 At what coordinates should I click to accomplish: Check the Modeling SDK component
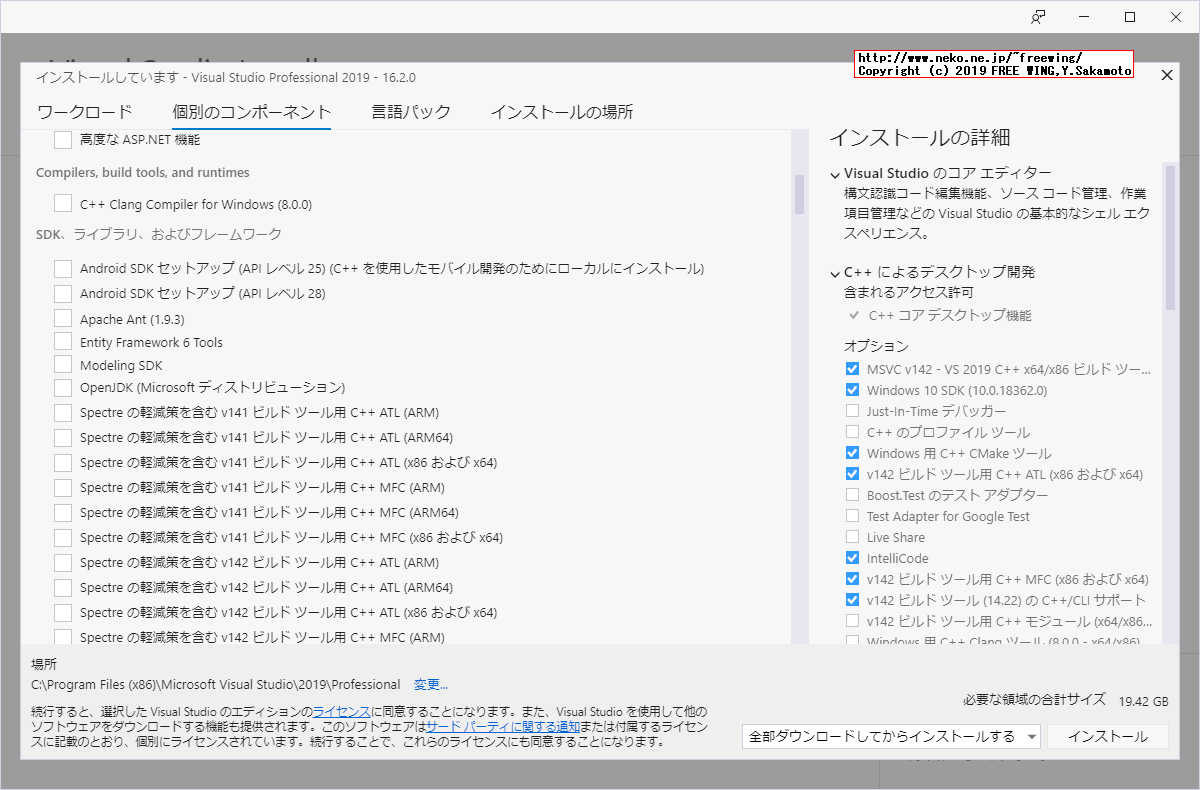[63, 364]
